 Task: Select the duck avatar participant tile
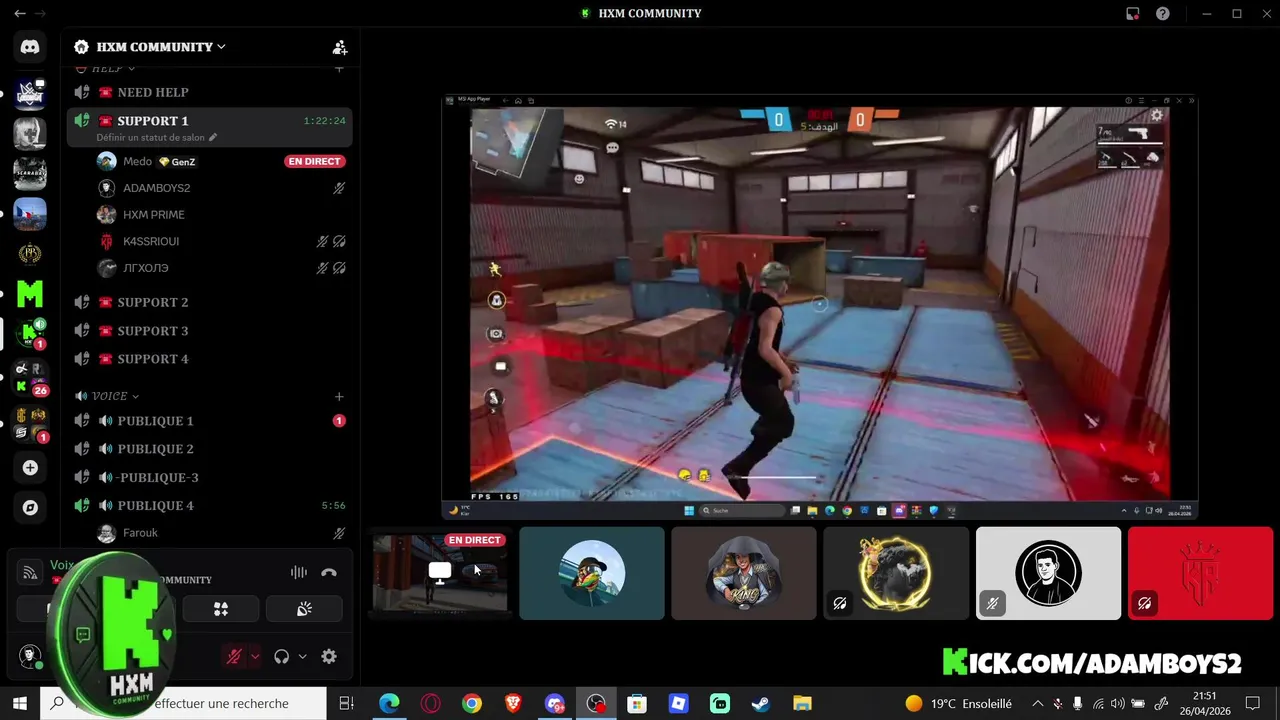[592, 573]
